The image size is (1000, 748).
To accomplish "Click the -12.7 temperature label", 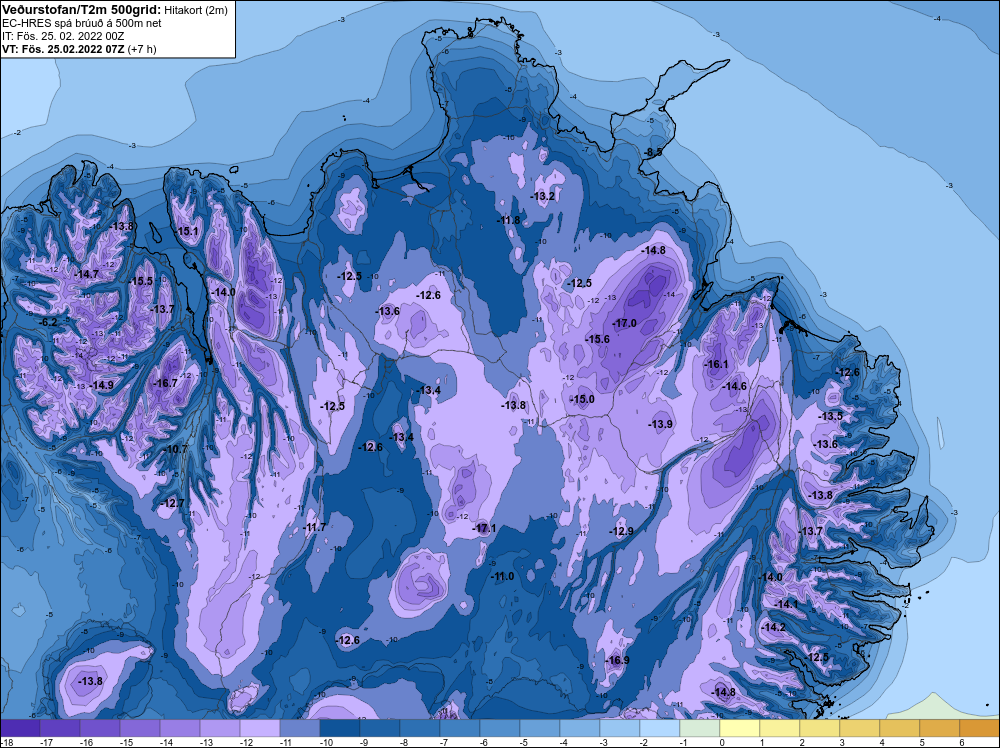I will [x=172, y=503].
